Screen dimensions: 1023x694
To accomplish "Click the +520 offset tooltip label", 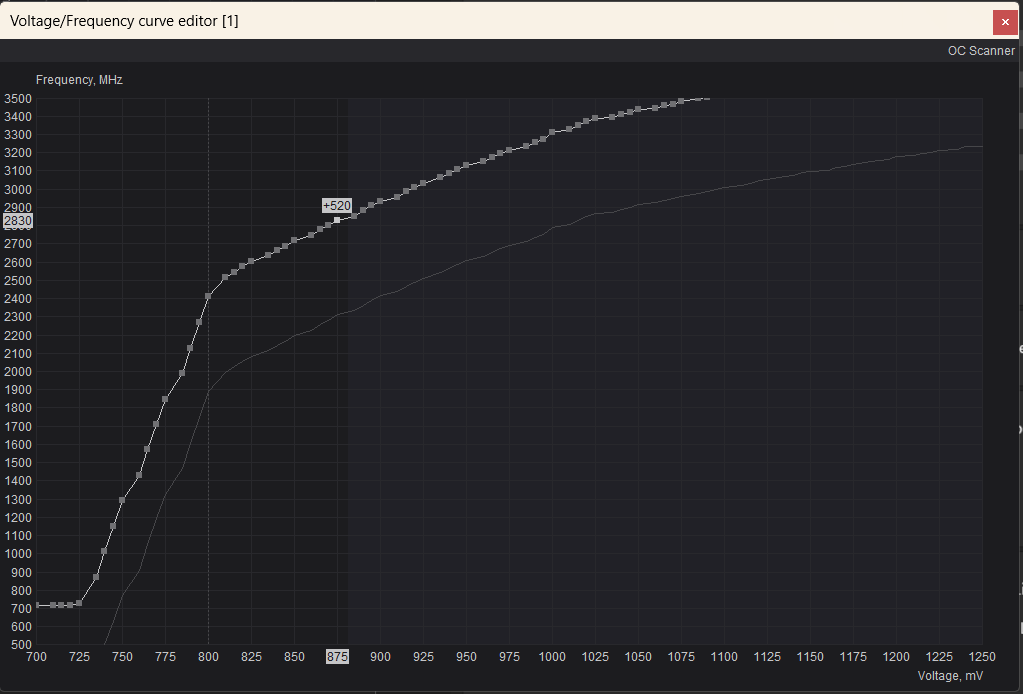I will tap(337, 205).
